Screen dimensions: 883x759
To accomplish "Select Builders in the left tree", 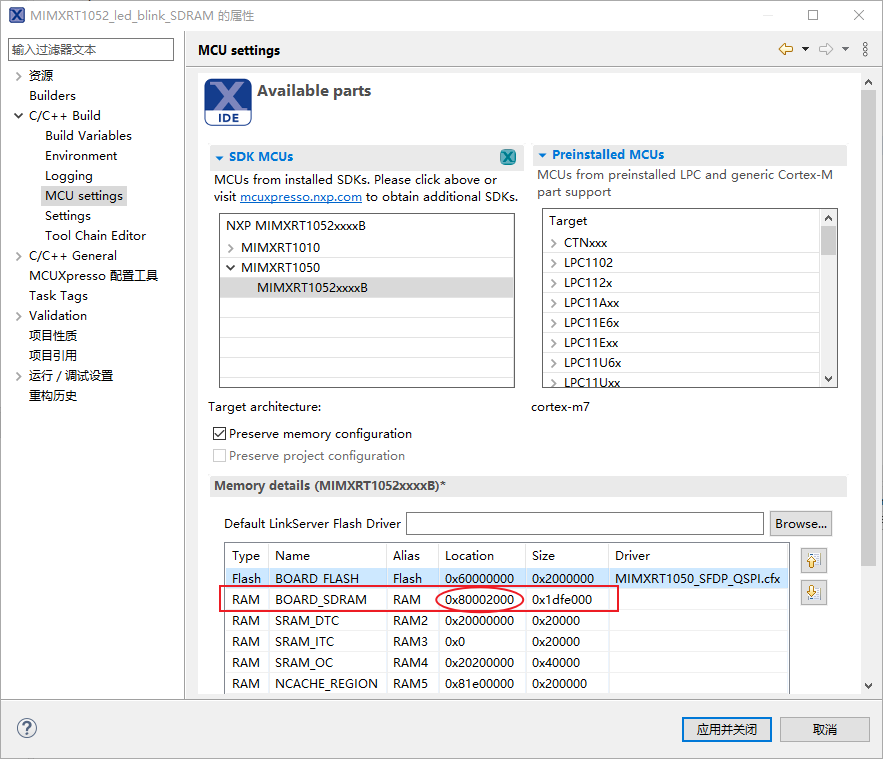I will tap(52, 96).
